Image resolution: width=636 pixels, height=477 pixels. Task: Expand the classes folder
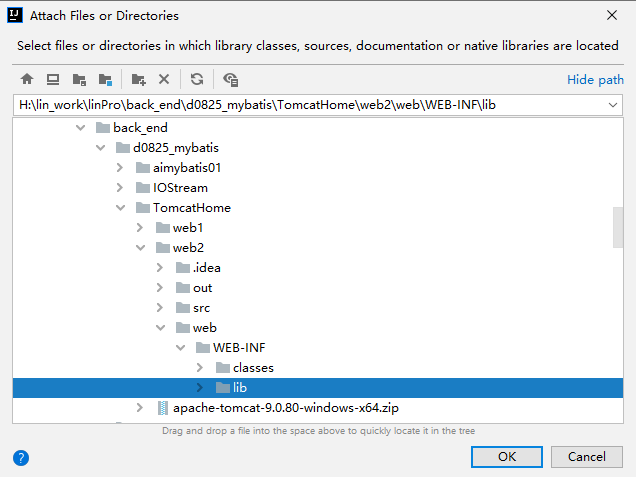coord(200,368)
